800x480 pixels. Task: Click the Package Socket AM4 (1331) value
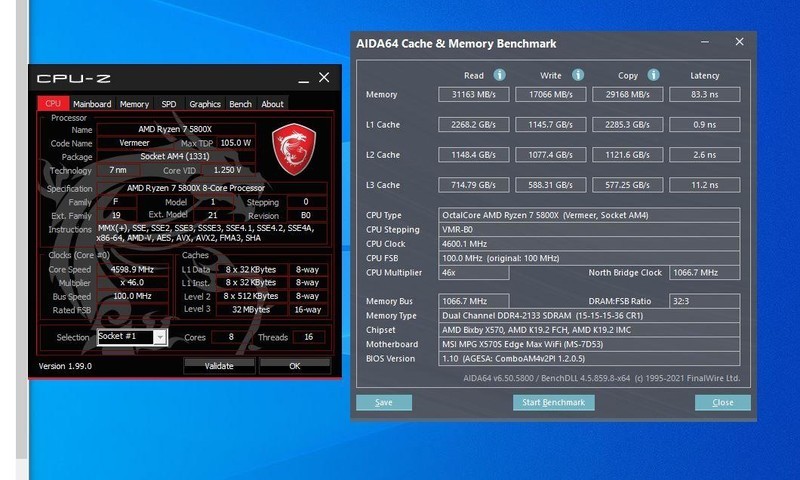[176, 157]
